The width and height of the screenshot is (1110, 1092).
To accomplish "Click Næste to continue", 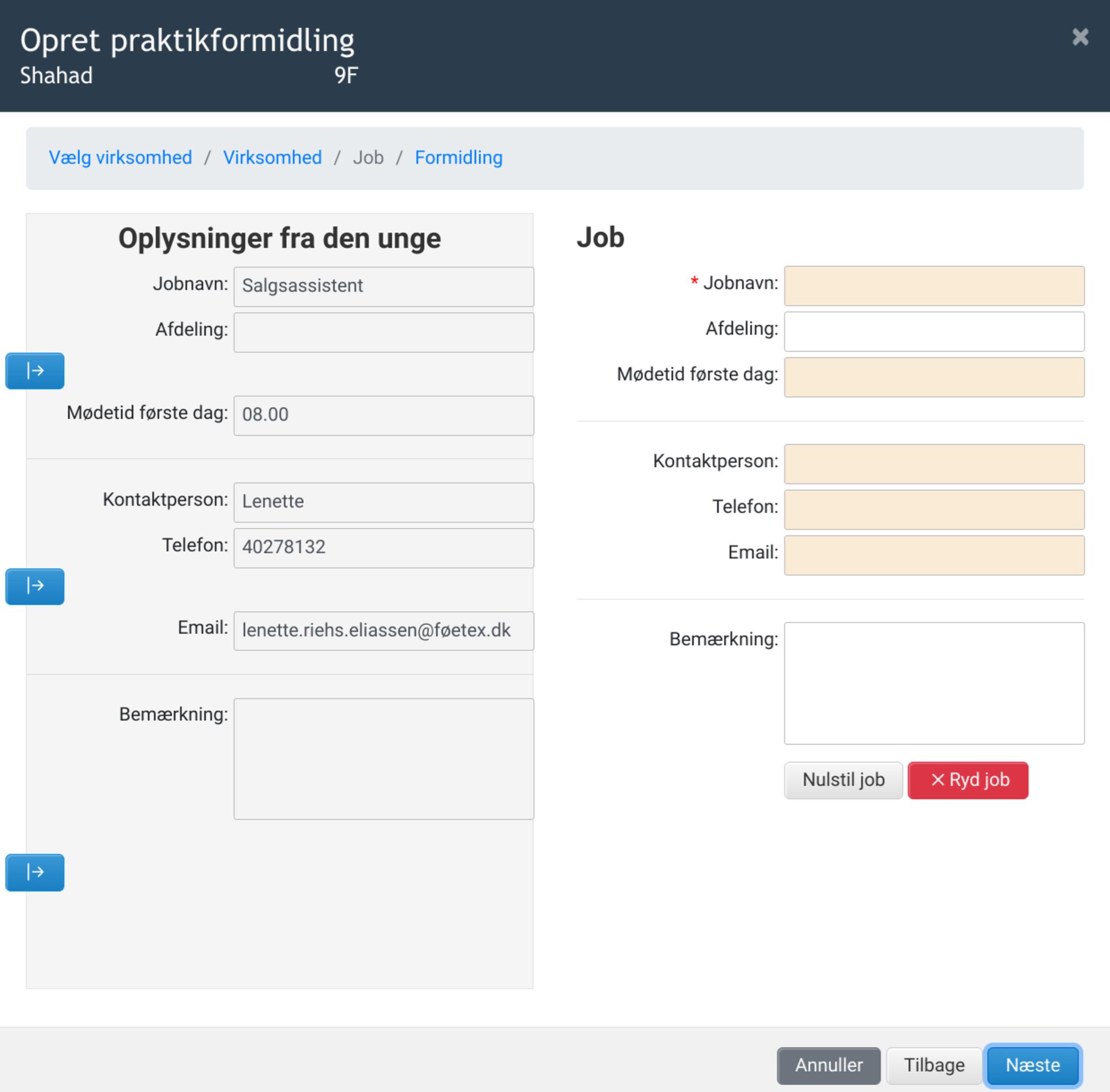I will pos(1032,1065).
